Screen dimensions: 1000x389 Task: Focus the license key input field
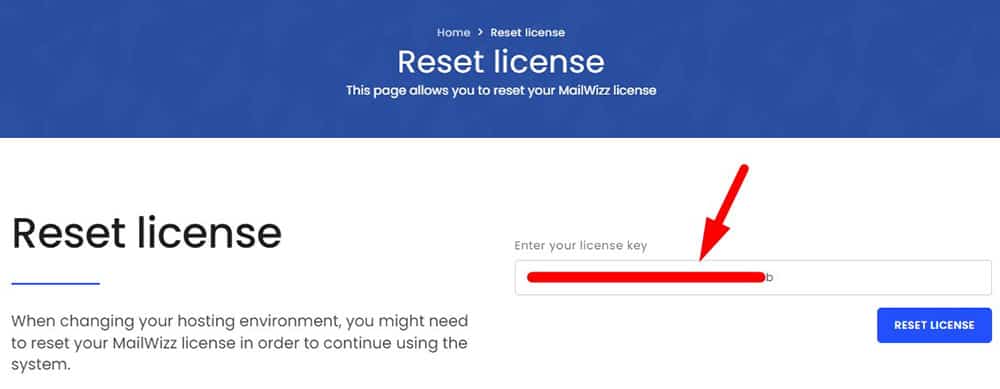(x=753, y=277)
